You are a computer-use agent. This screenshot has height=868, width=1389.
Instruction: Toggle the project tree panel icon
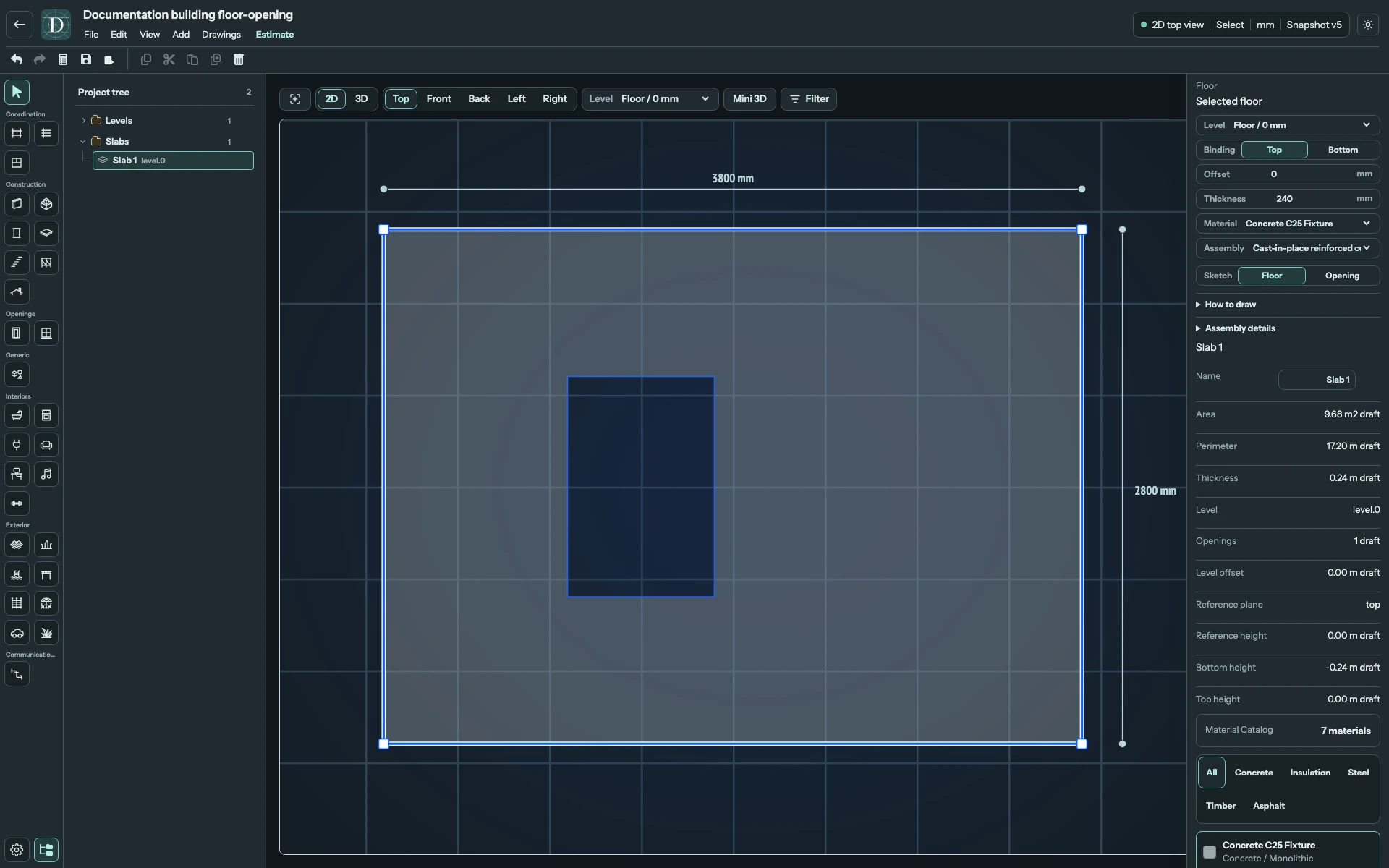[46, 850]
